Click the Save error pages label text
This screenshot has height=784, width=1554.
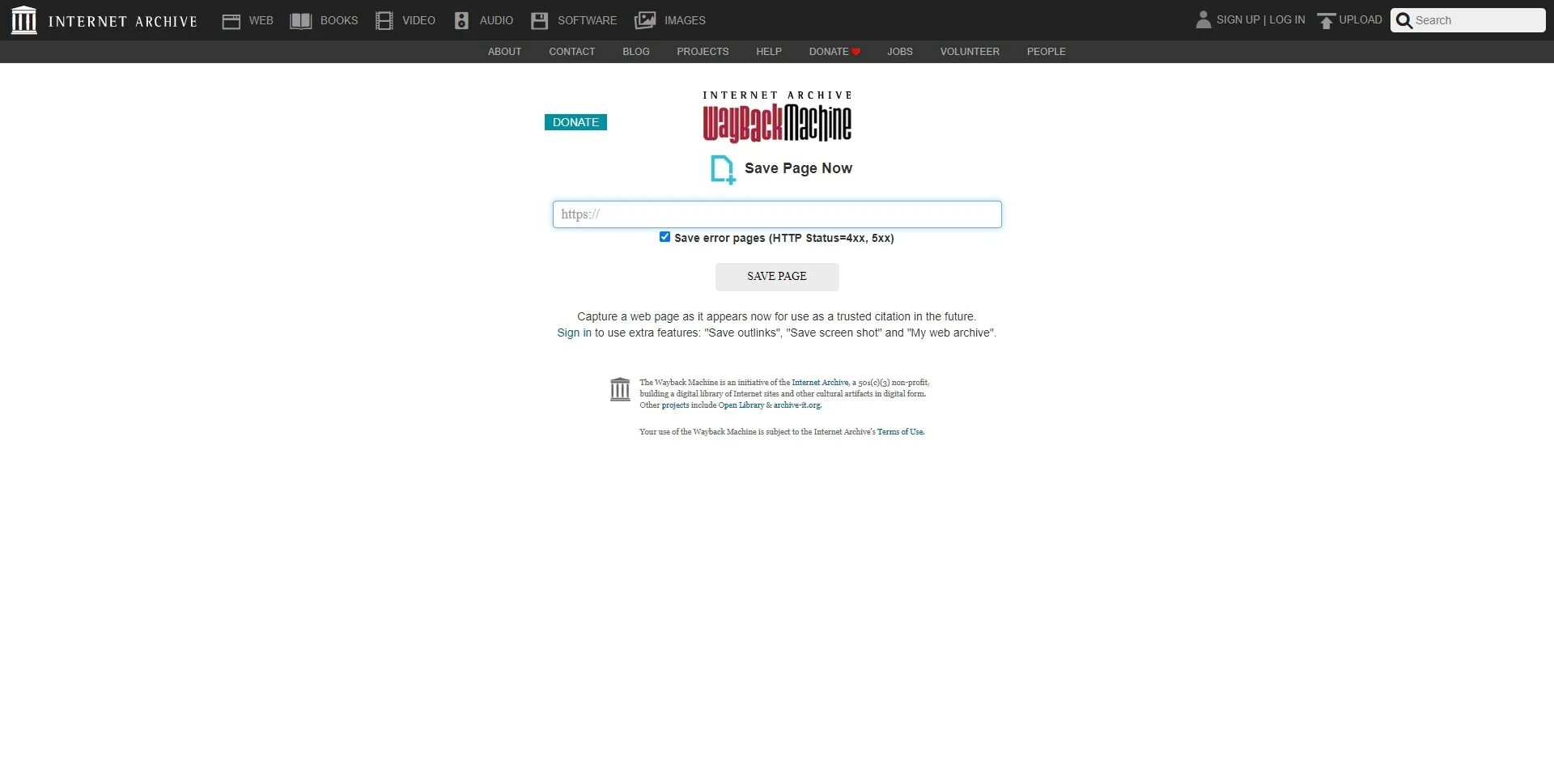pos(784,238)
